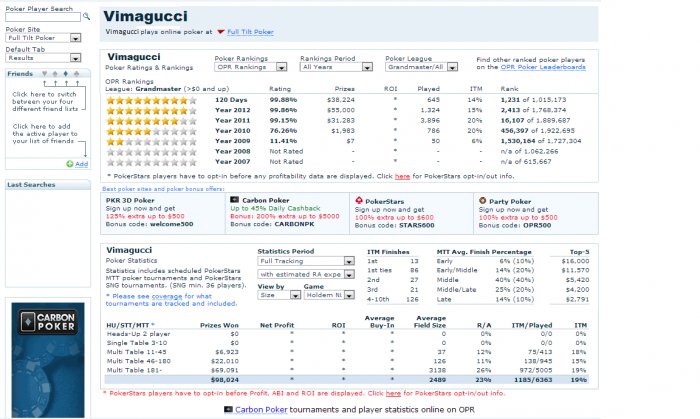Viewport: 700px width, 419px height.
Task: Click the 'Multi Table 11-45' row label
Action: (x=136, y=352)
